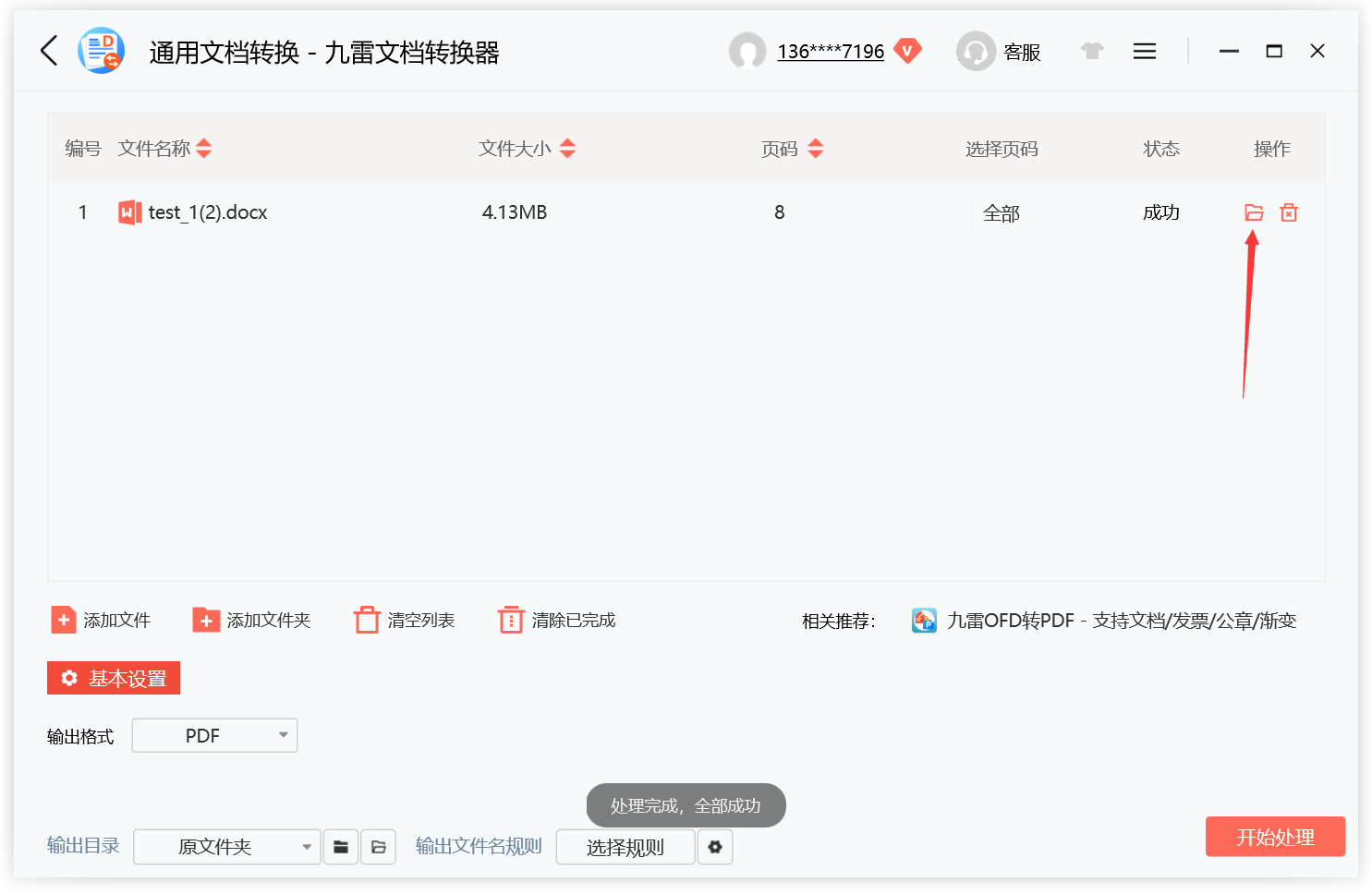Viewport: 1372px width, 894px height.
Task: Sort the list by file name
Action: coord(204,149)
